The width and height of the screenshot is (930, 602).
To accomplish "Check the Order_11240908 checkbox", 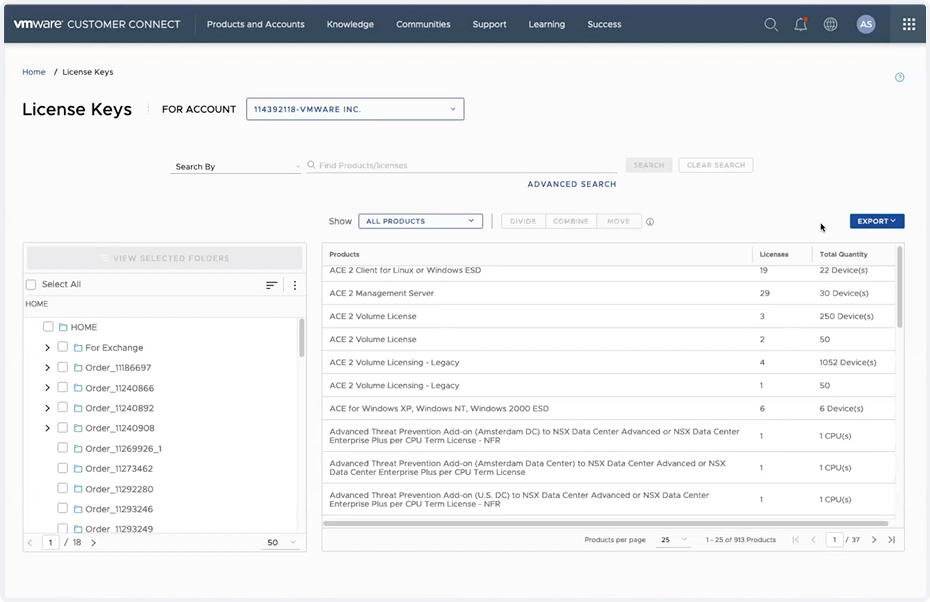I will (x=62, y=428).
